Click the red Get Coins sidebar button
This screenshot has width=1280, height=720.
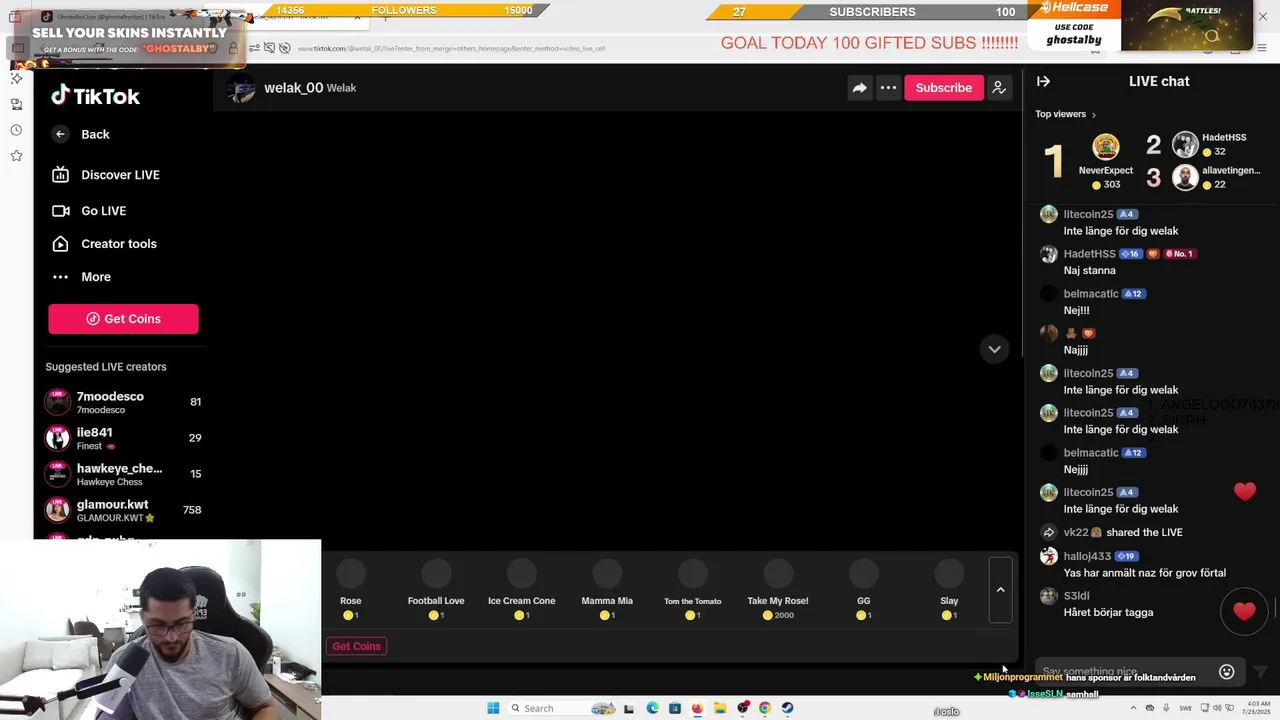123,319
